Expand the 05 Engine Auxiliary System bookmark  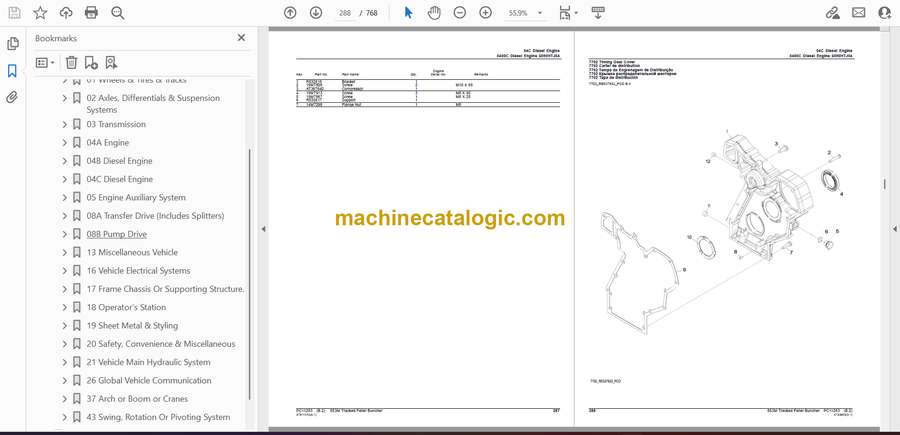pos(64,197)
